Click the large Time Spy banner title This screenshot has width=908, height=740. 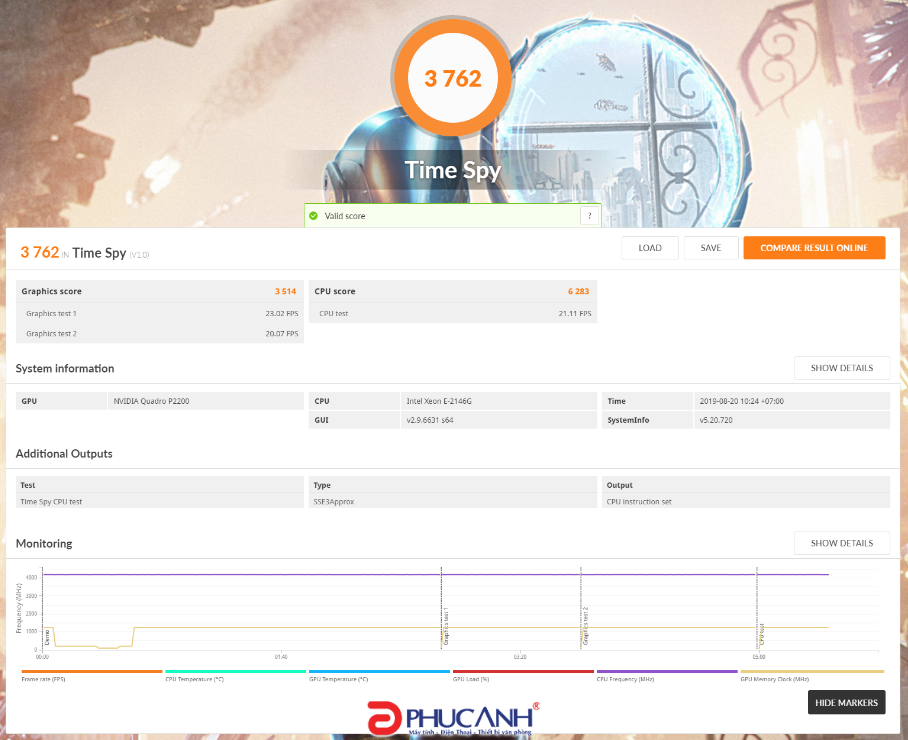(x=452, y=170)
